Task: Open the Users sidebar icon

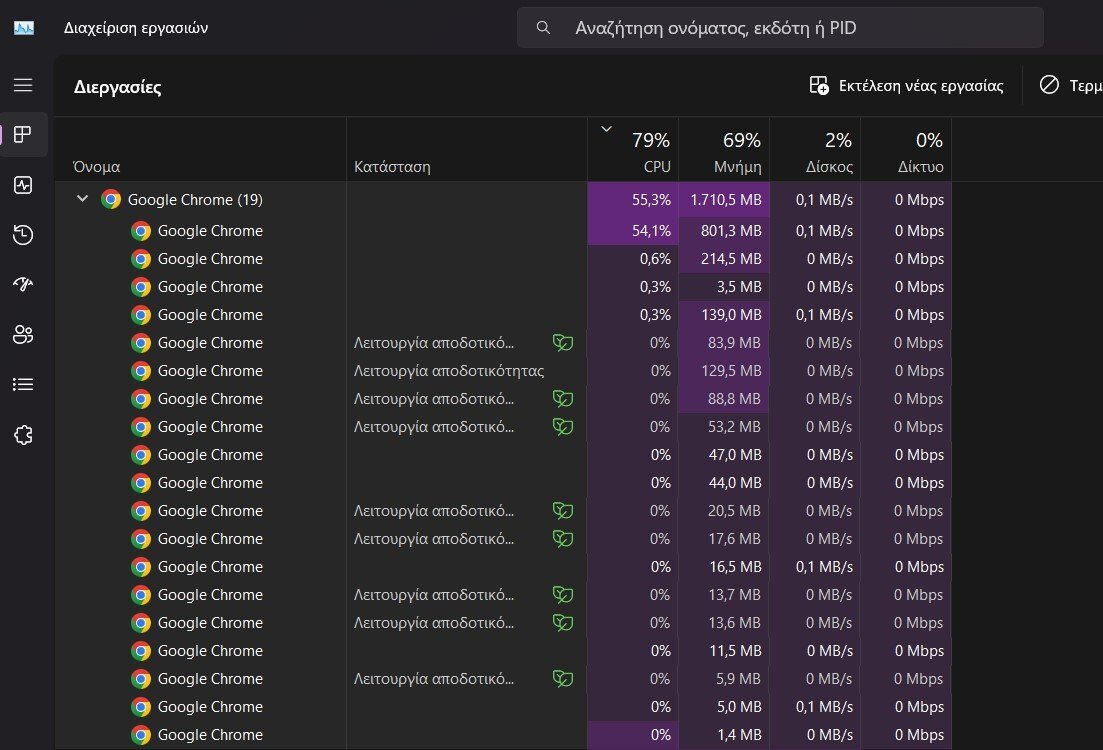Action: coord(23,334)
